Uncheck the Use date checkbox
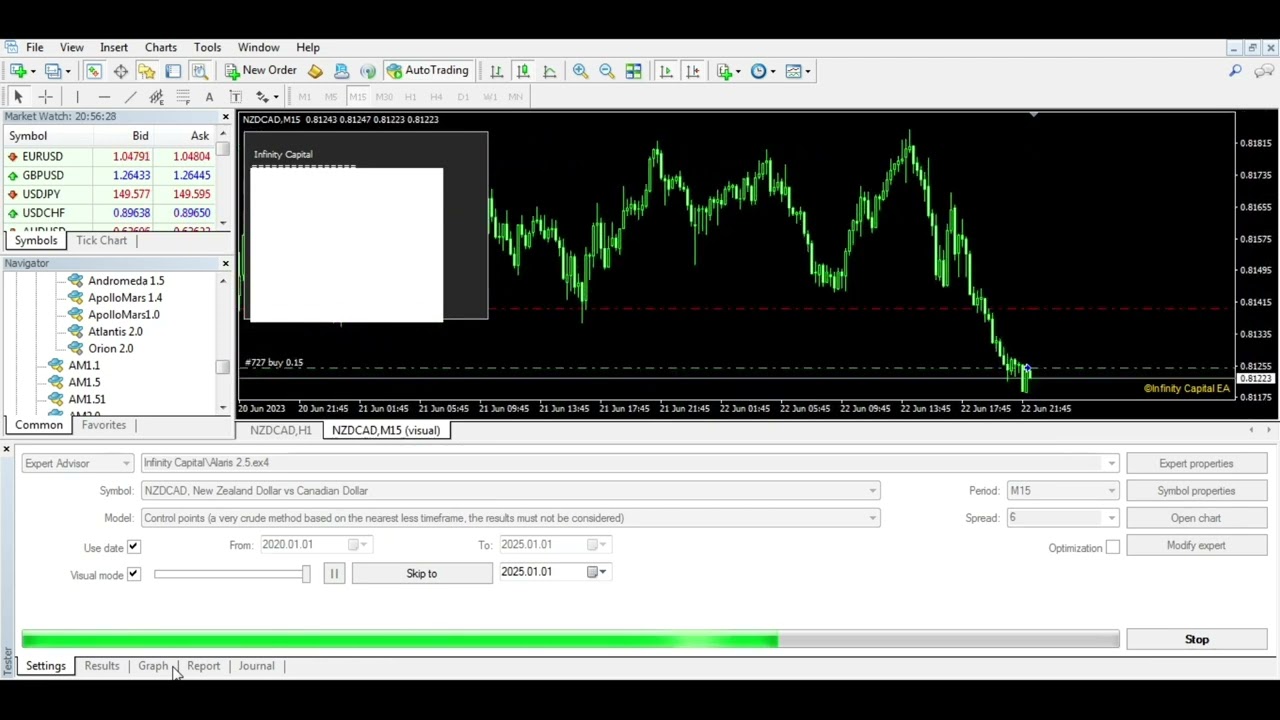Image resolution: width=1280 pixels, height=720 pixels. point(133,547)
